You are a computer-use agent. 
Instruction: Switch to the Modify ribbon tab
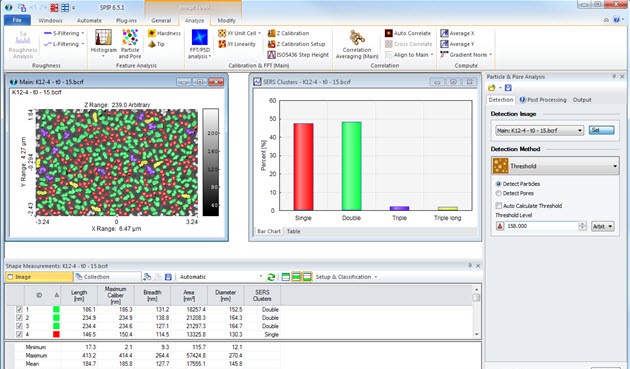(x=226, y=20)
